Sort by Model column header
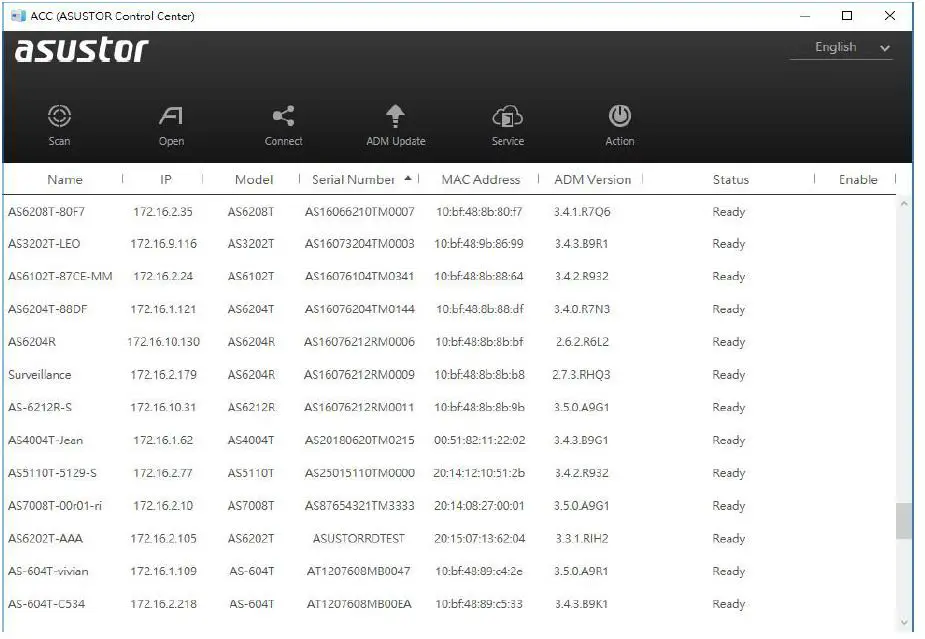The height and width of the screenshot is (639, 925). tap(254, 179)
